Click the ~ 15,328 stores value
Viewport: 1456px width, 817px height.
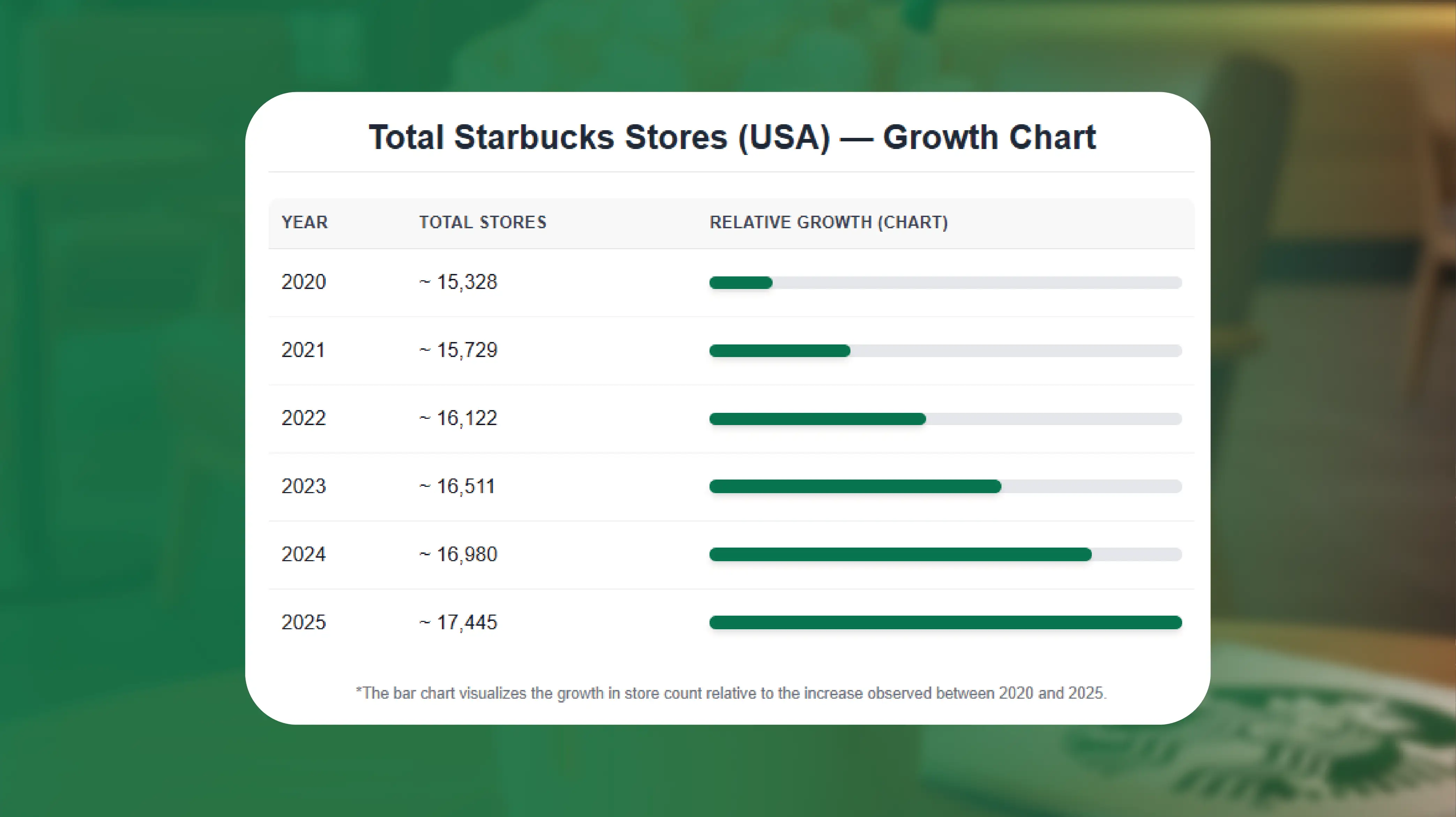pos(458,282)
